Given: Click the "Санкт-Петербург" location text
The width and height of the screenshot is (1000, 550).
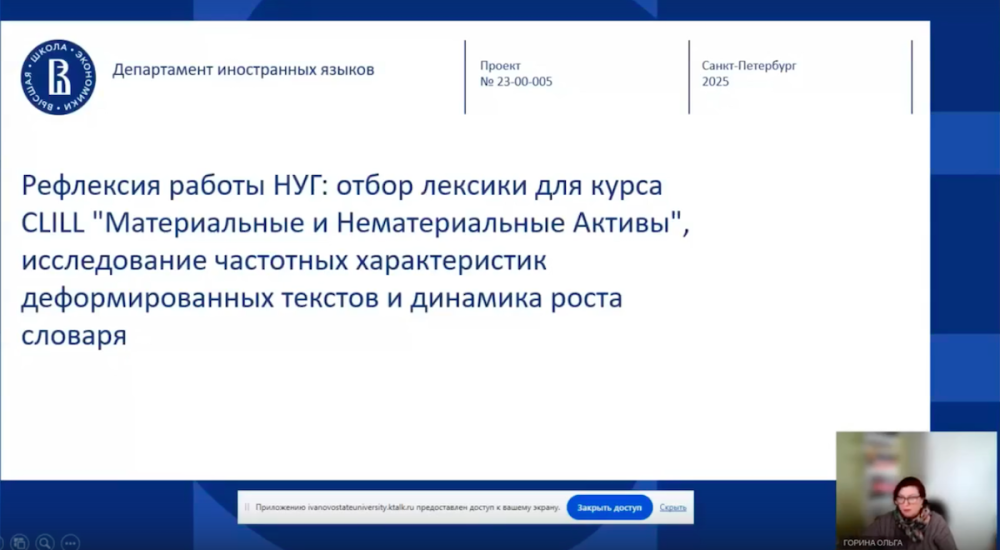Looking at the screenshot, I should tap(749, 65).
